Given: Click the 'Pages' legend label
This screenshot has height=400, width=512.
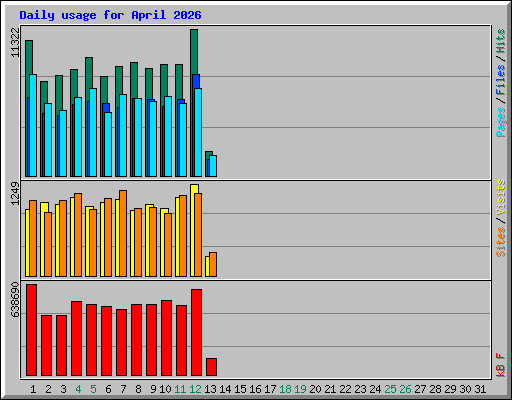Looking at the screenshot, I should (x=501, y=122).
